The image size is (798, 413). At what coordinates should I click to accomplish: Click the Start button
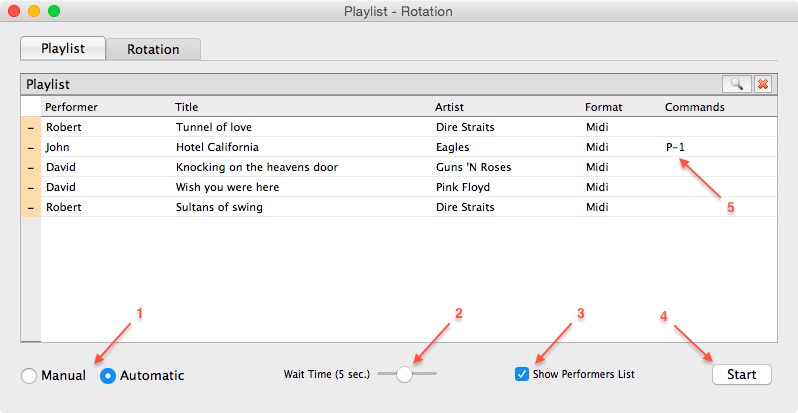(x=742, y=374)
